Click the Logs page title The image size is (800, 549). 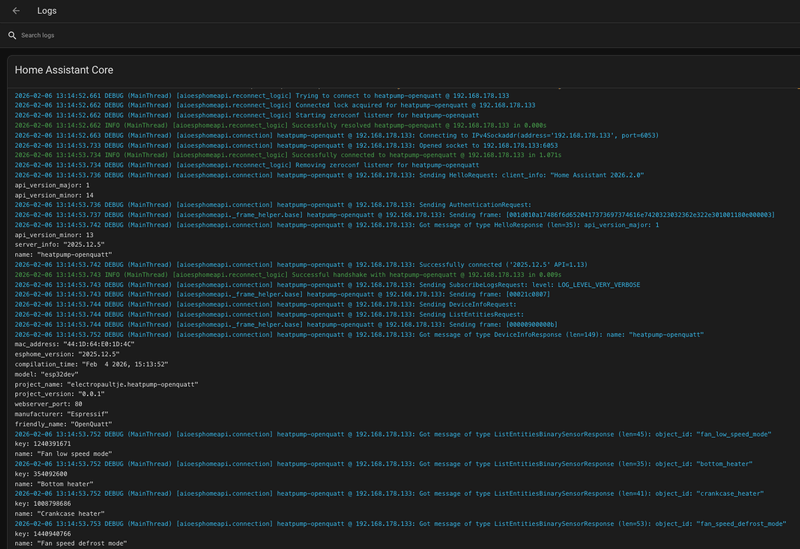pos(46,11)
